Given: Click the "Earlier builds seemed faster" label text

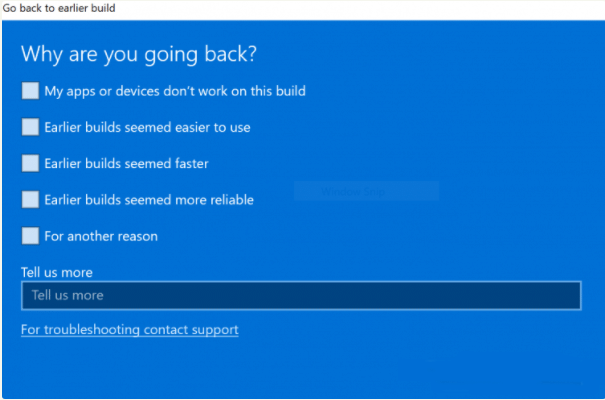Looking at the screenshot, I should click(126, 163).
